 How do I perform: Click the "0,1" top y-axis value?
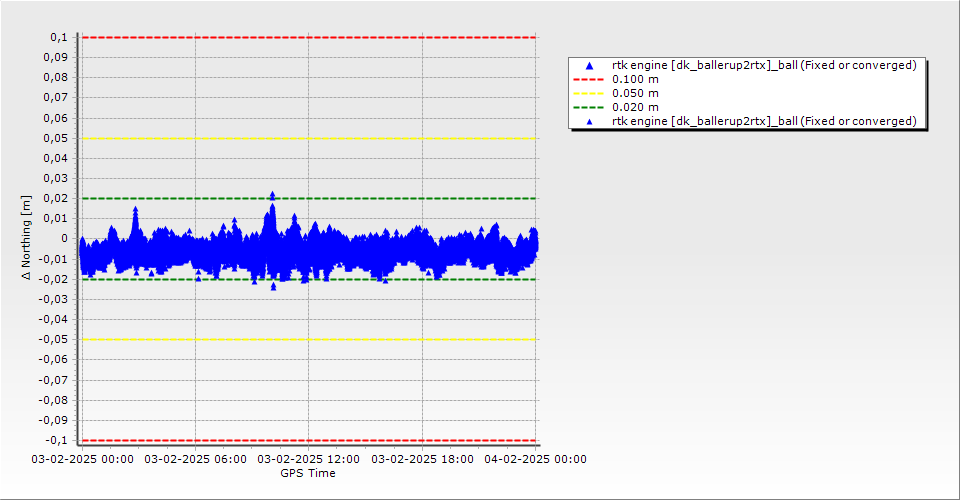pos(59,37)
